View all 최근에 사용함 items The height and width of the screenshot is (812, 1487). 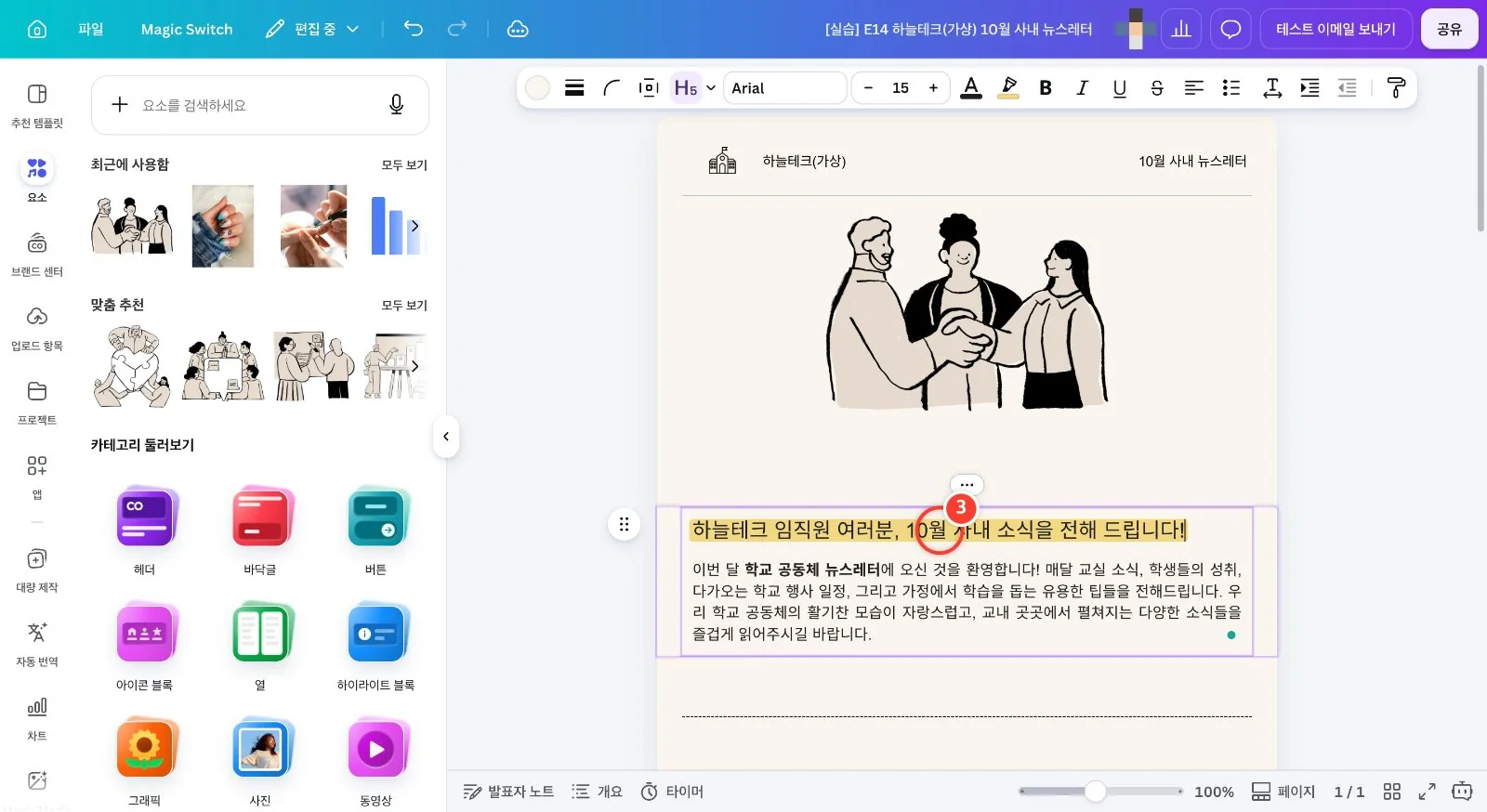click(404, 164)
